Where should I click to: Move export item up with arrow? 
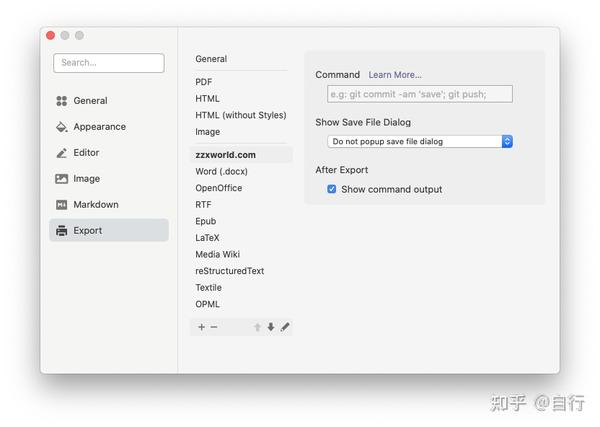coord(258,327)
